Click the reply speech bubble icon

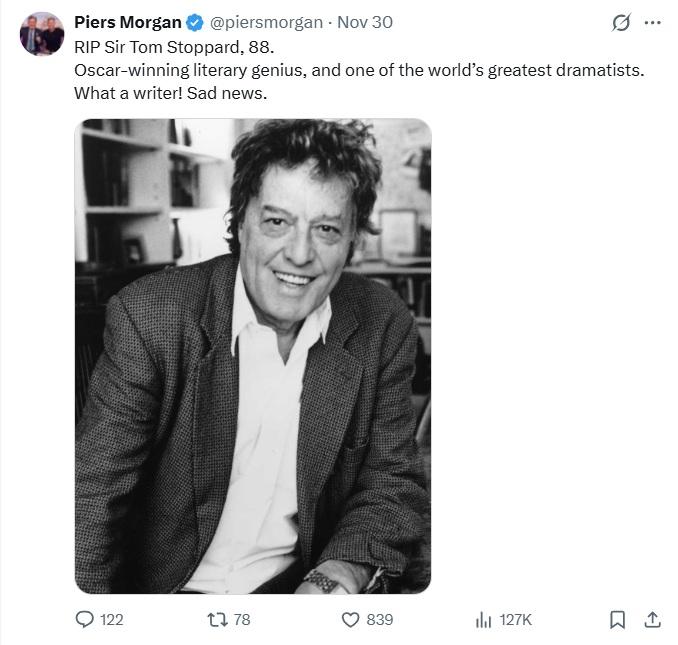[85, 620]
